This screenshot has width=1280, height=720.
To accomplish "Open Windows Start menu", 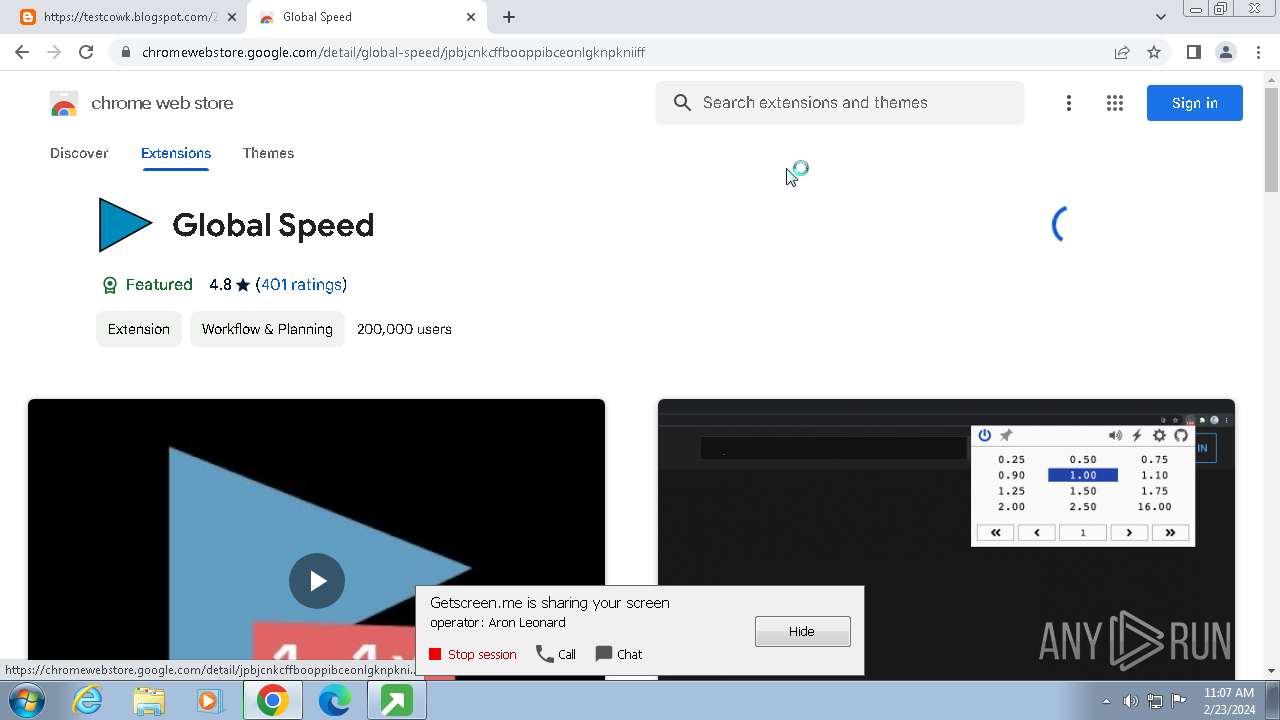I will click(27, 701).
